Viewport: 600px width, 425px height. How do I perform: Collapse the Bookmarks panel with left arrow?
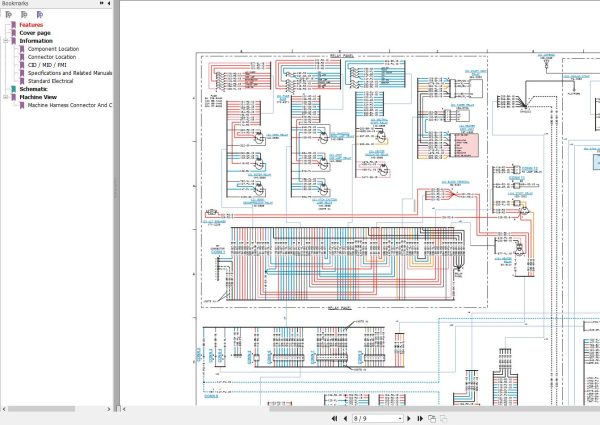(x=109, y=3)
